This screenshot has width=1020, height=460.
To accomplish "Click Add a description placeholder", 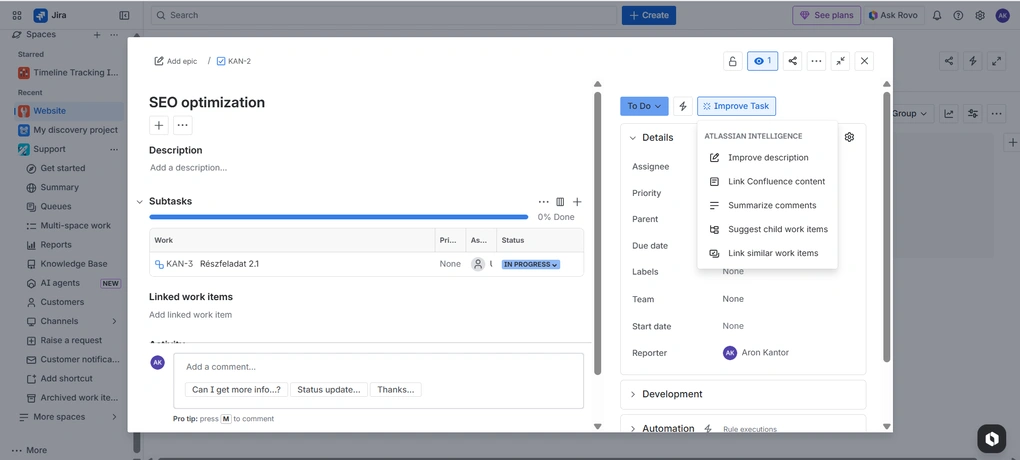I will pyautogui.click(x=189, y=168).
